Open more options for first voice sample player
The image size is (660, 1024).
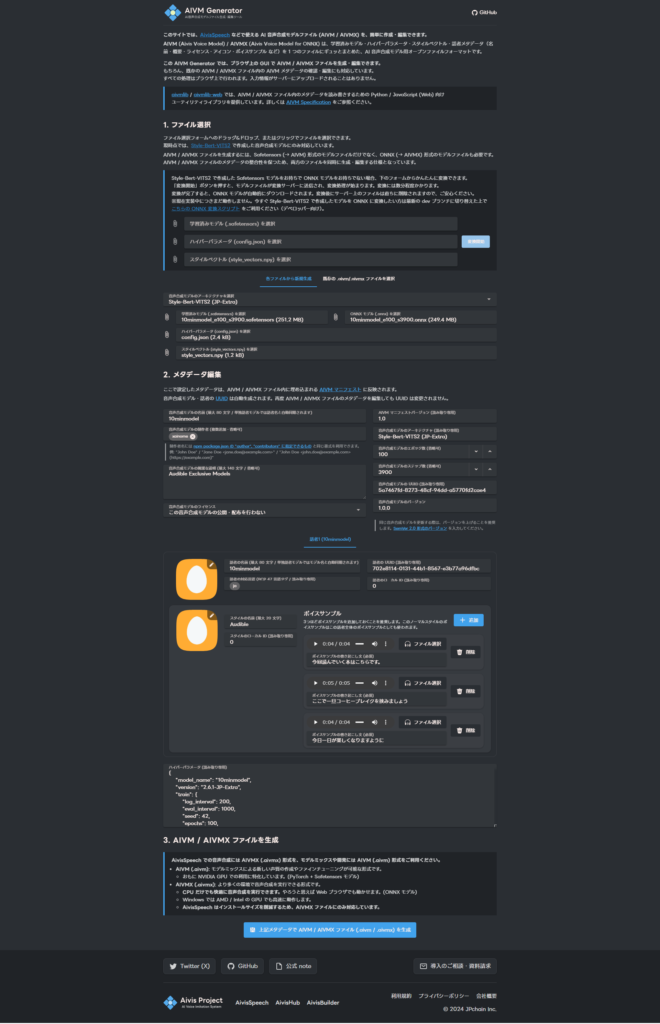pos(386,644)
